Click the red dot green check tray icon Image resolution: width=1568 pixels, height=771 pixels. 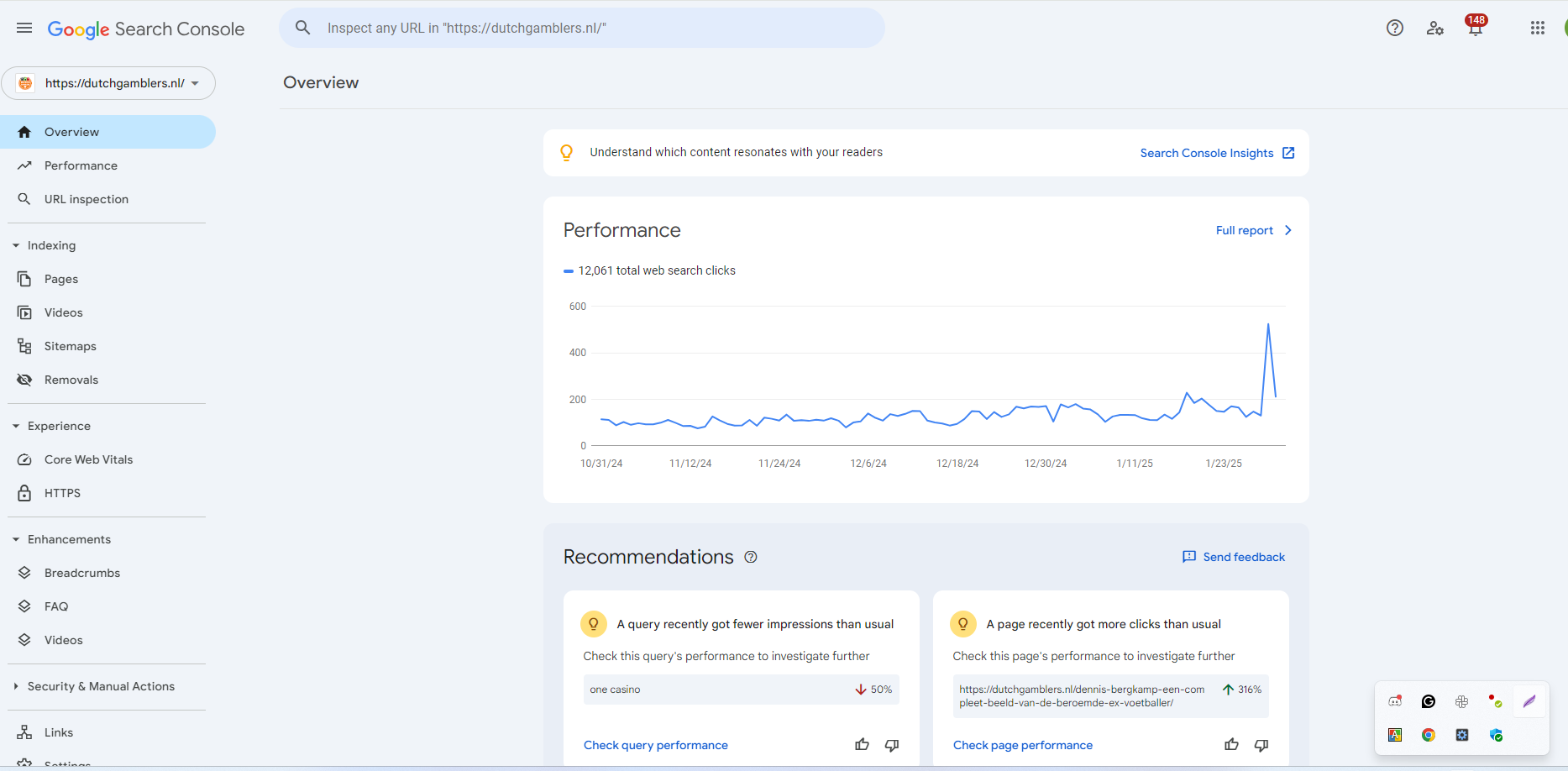1496,701
